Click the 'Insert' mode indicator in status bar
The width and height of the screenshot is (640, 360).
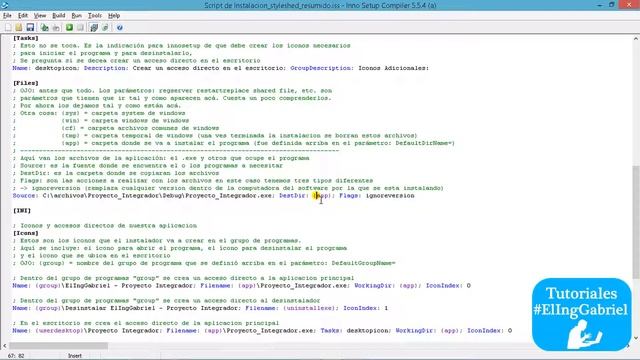click(x=75, y=356)
